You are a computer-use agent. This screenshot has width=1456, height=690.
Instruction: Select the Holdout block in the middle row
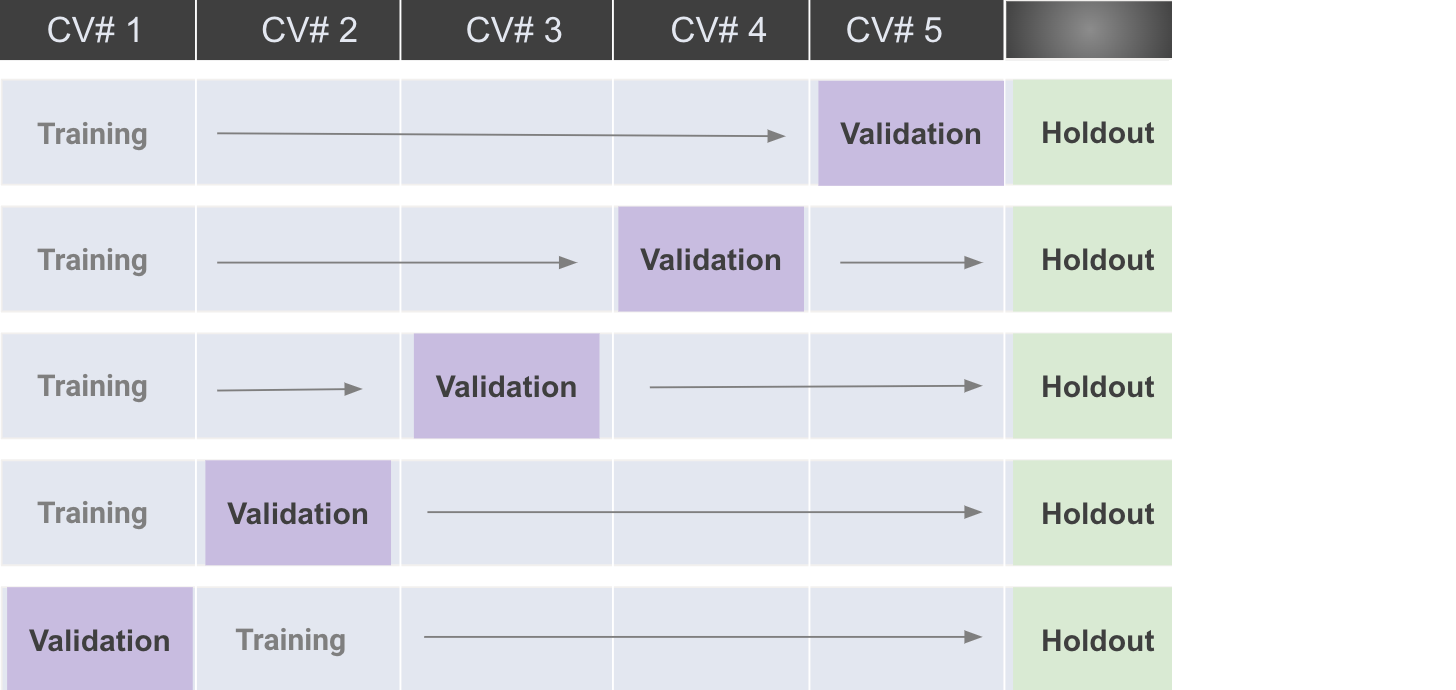1097,387
